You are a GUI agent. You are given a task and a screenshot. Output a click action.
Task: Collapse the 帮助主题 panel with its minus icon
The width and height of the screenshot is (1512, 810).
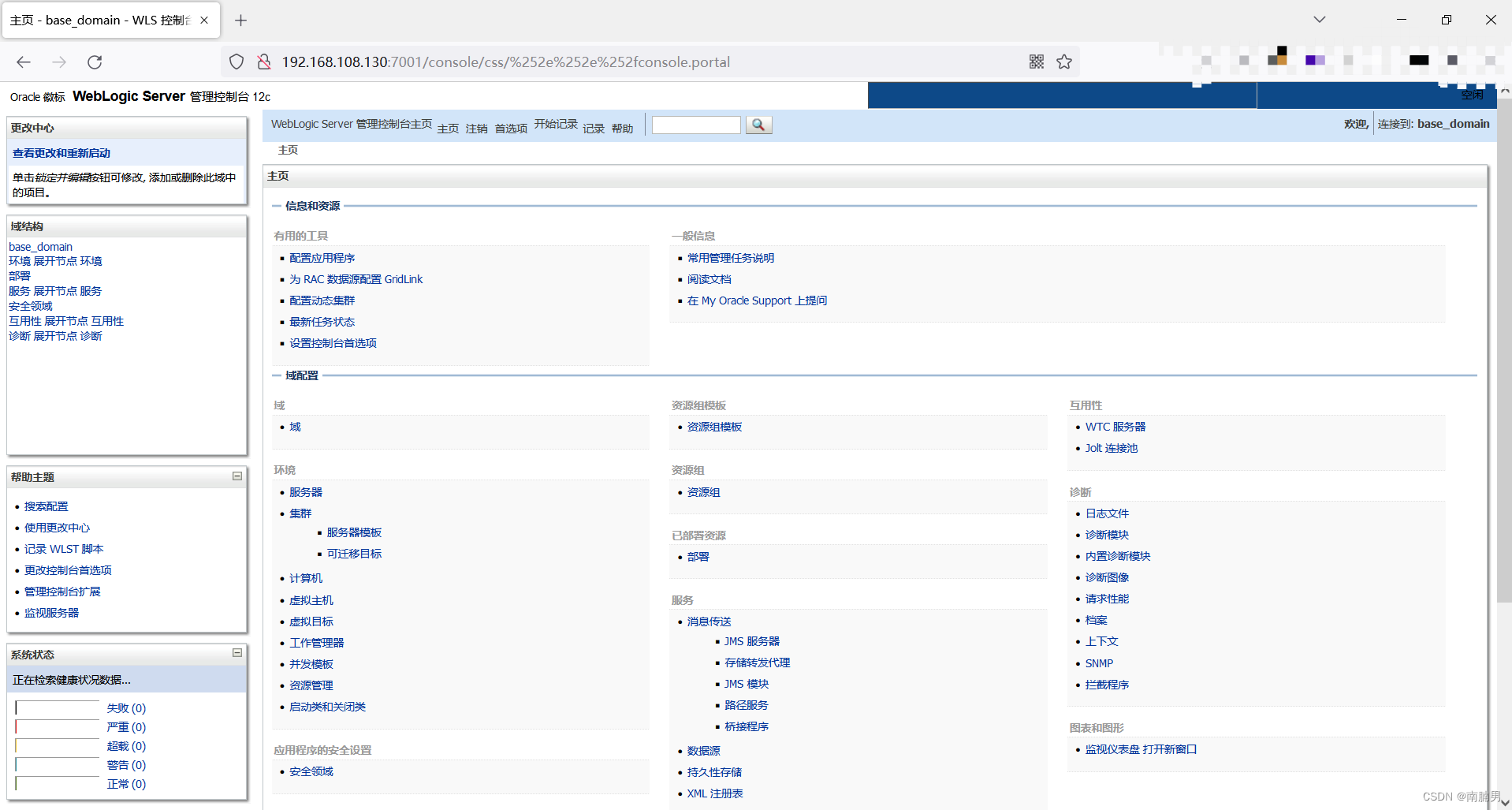tap(236, 476)
